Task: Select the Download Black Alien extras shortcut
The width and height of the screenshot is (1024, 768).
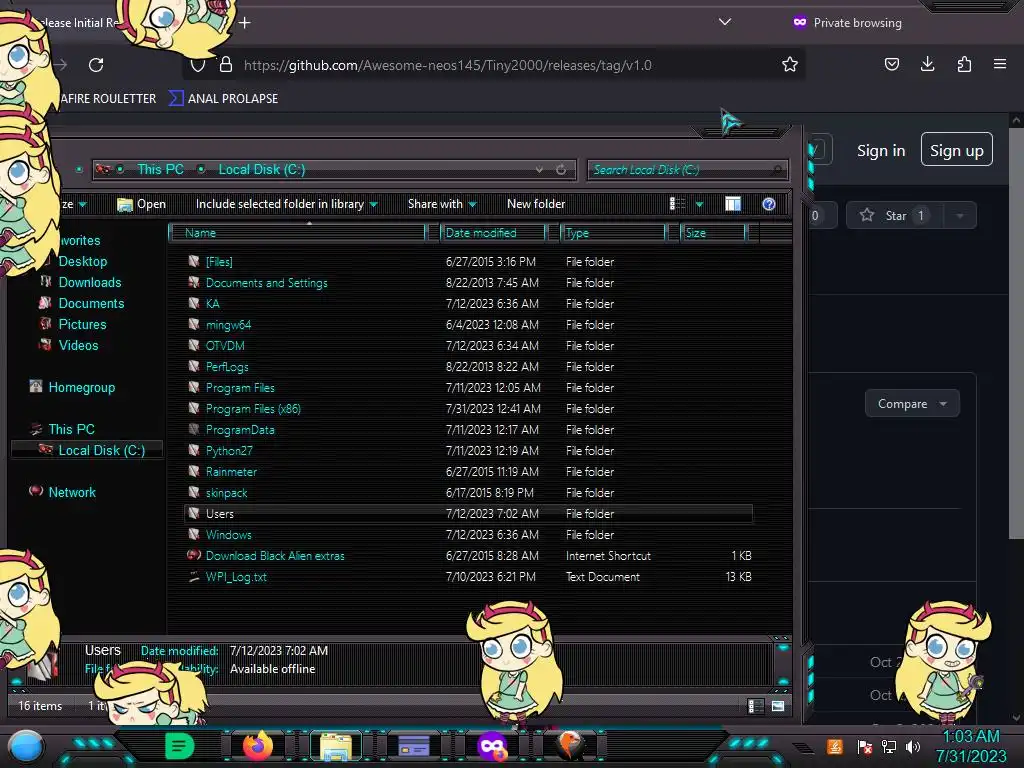Action: click(x=274, y=556)
